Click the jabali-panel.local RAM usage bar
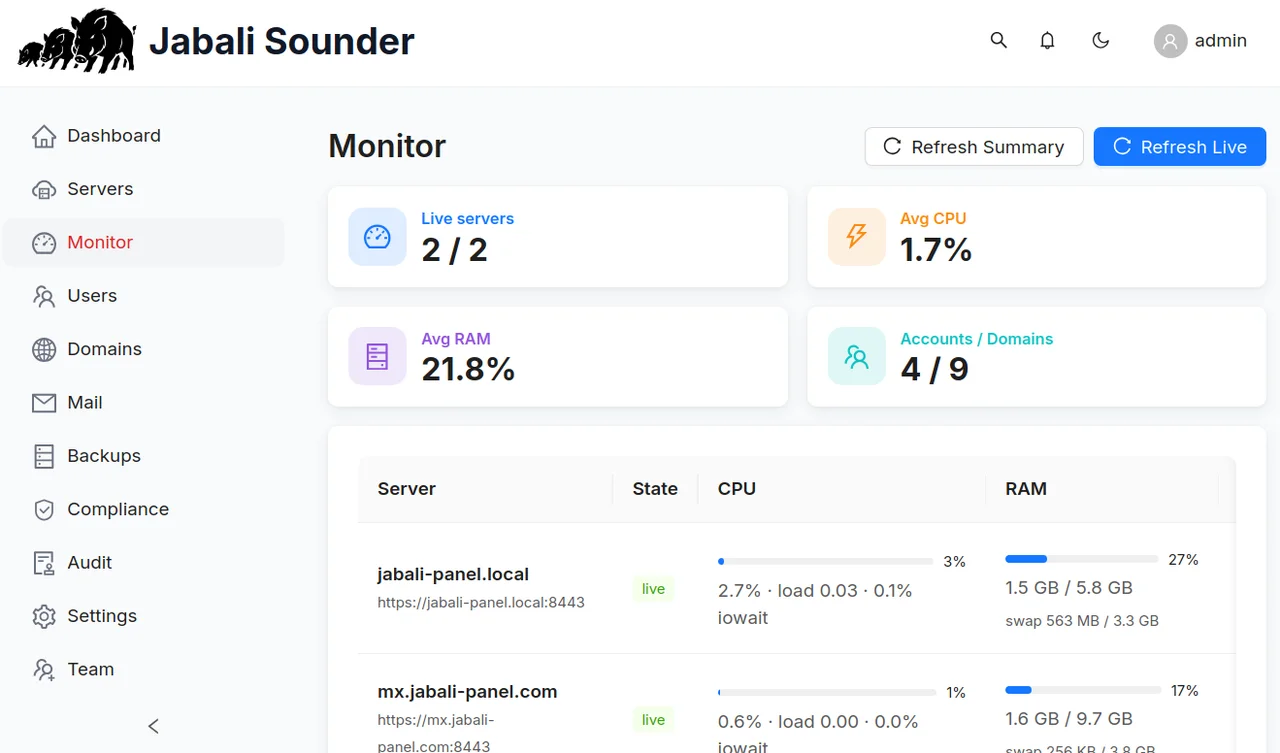1280x753 pixels. click(x=1083, y=559)
